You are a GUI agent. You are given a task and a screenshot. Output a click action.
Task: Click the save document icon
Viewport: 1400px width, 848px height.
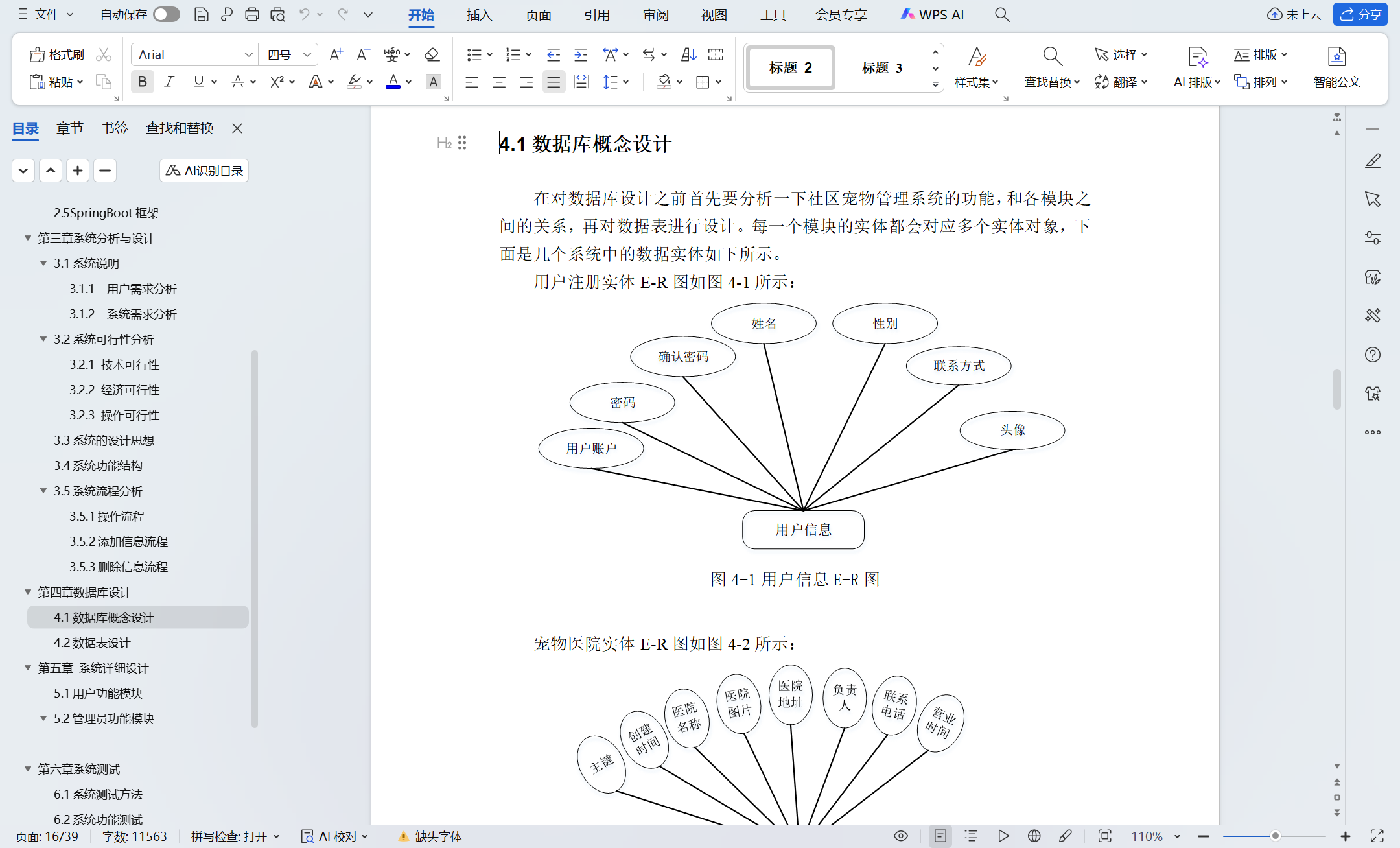tap(202, 14)
